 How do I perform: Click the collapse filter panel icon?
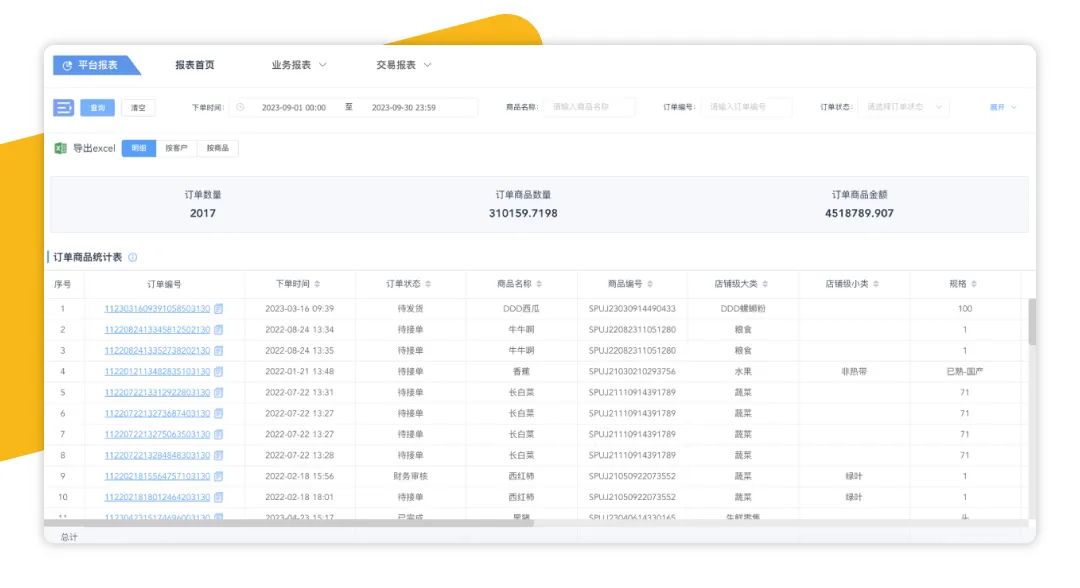coord(63,107)
